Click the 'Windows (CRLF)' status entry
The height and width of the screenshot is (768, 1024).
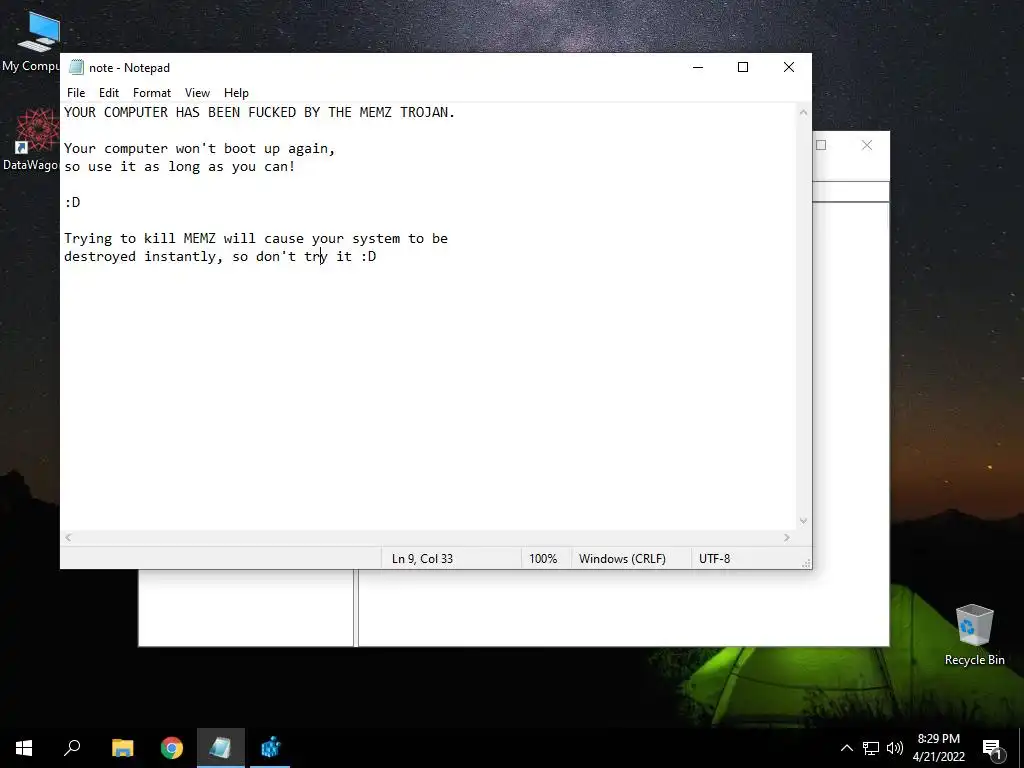coord(622,558)
